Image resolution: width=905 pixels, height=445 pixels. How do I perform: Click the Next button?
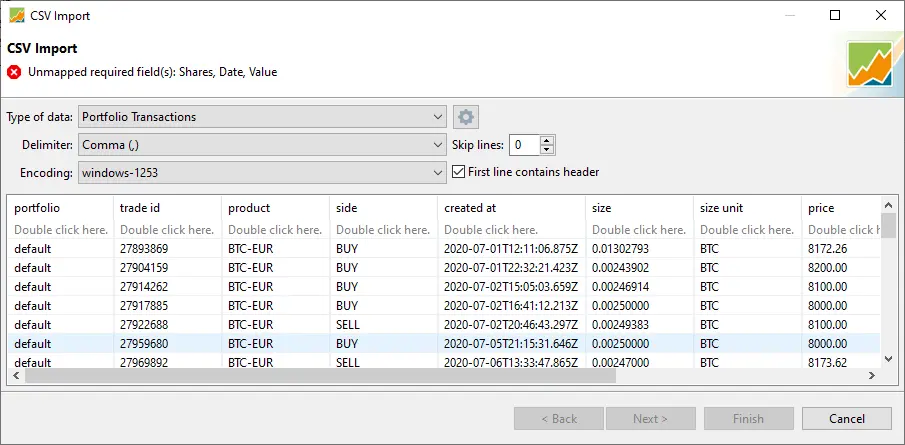(x=650, y=419)
